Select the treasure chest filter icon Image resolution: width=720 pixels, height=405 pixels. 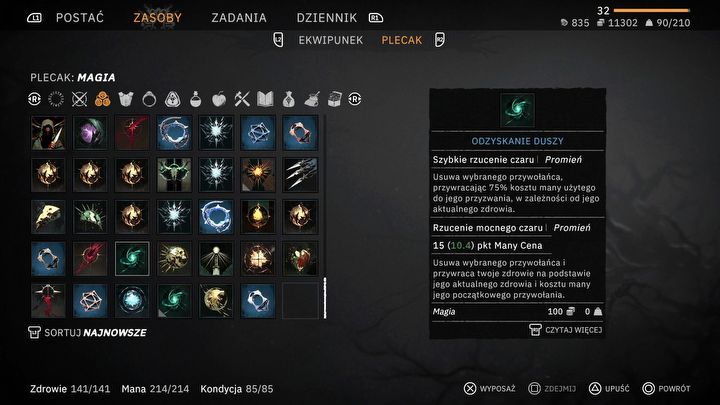pyautogui.click(x=335, y=99)
